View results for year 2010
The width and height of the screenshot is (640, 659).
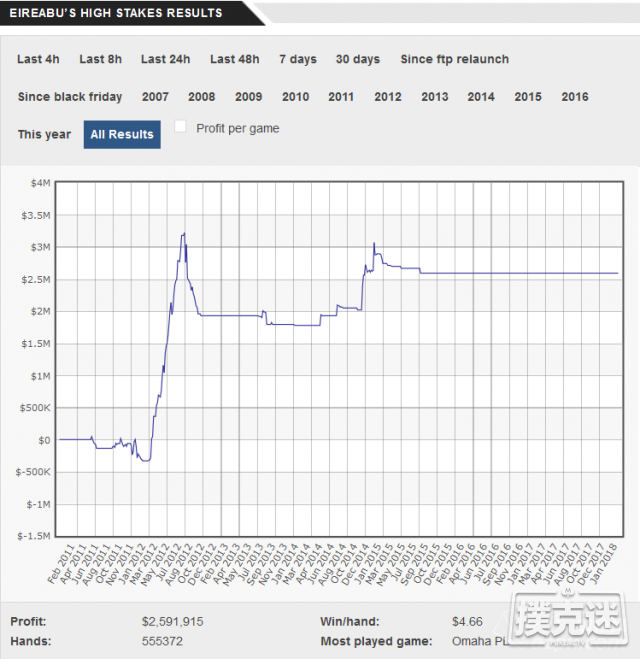coord(295,97)
